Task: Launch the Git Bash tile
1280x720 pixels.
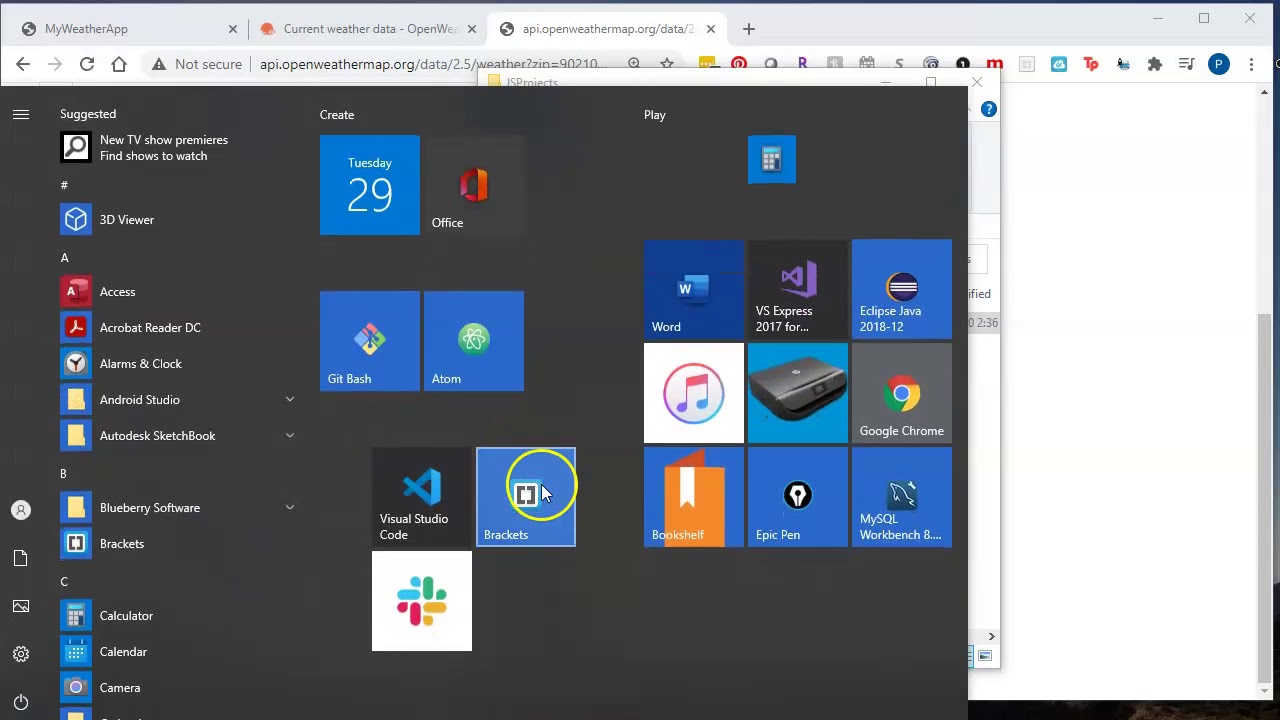Action: point(370,341)
